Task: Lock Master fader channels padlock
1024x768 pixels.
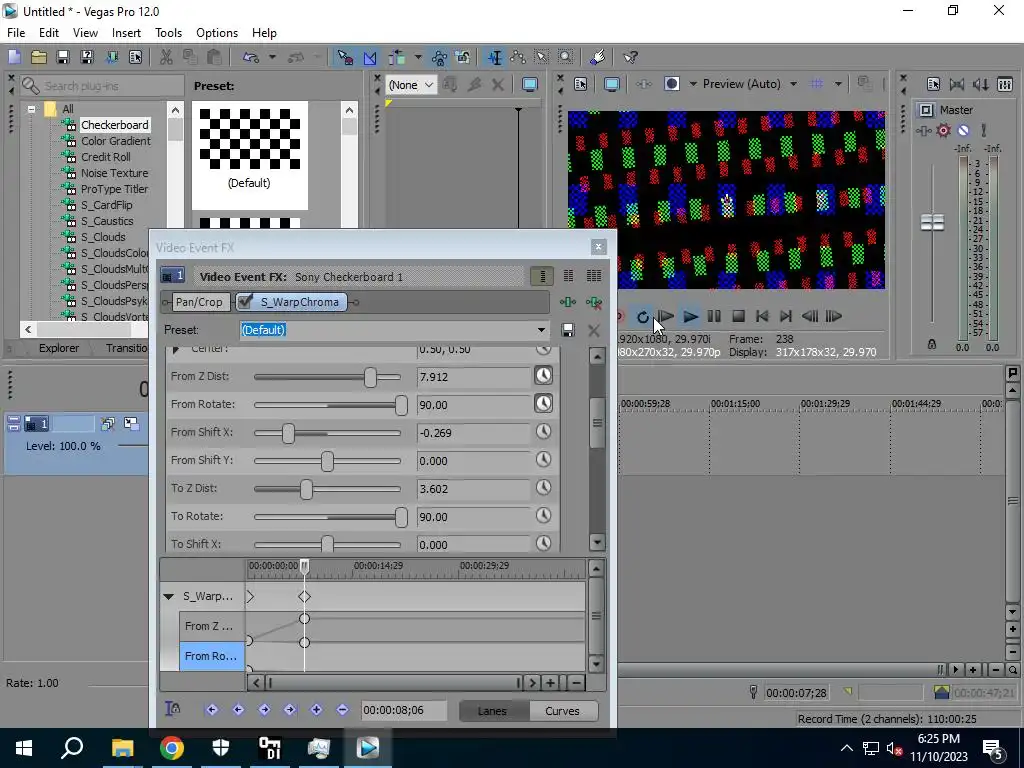Action: click(932, 344)
